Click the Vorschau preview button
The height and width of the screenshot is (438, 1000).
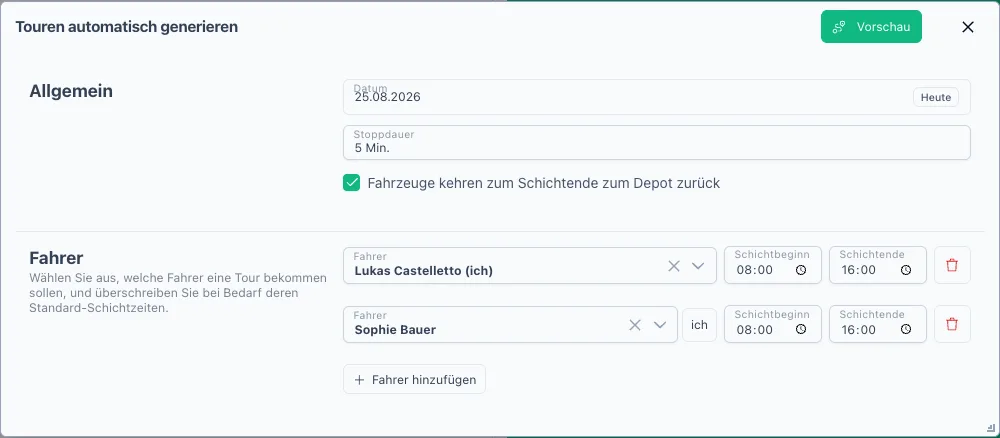tap(871, 27)
